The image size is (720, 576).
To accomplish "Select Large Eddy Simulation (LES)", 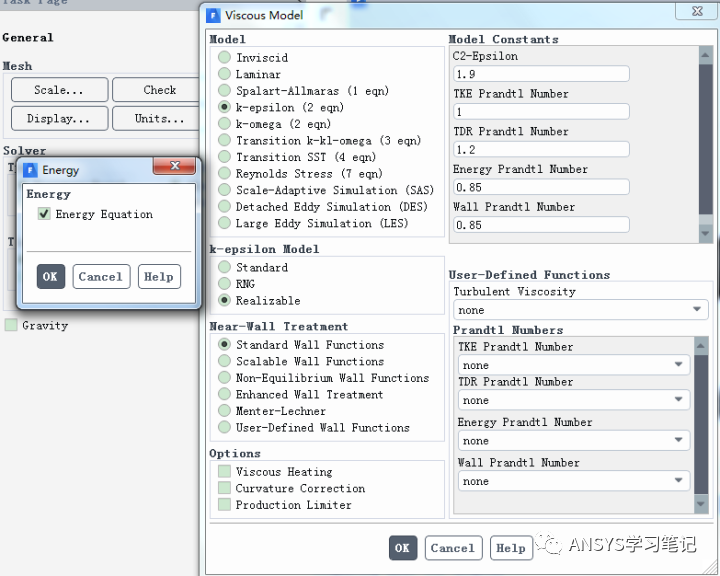I will [x=224, y=223].
